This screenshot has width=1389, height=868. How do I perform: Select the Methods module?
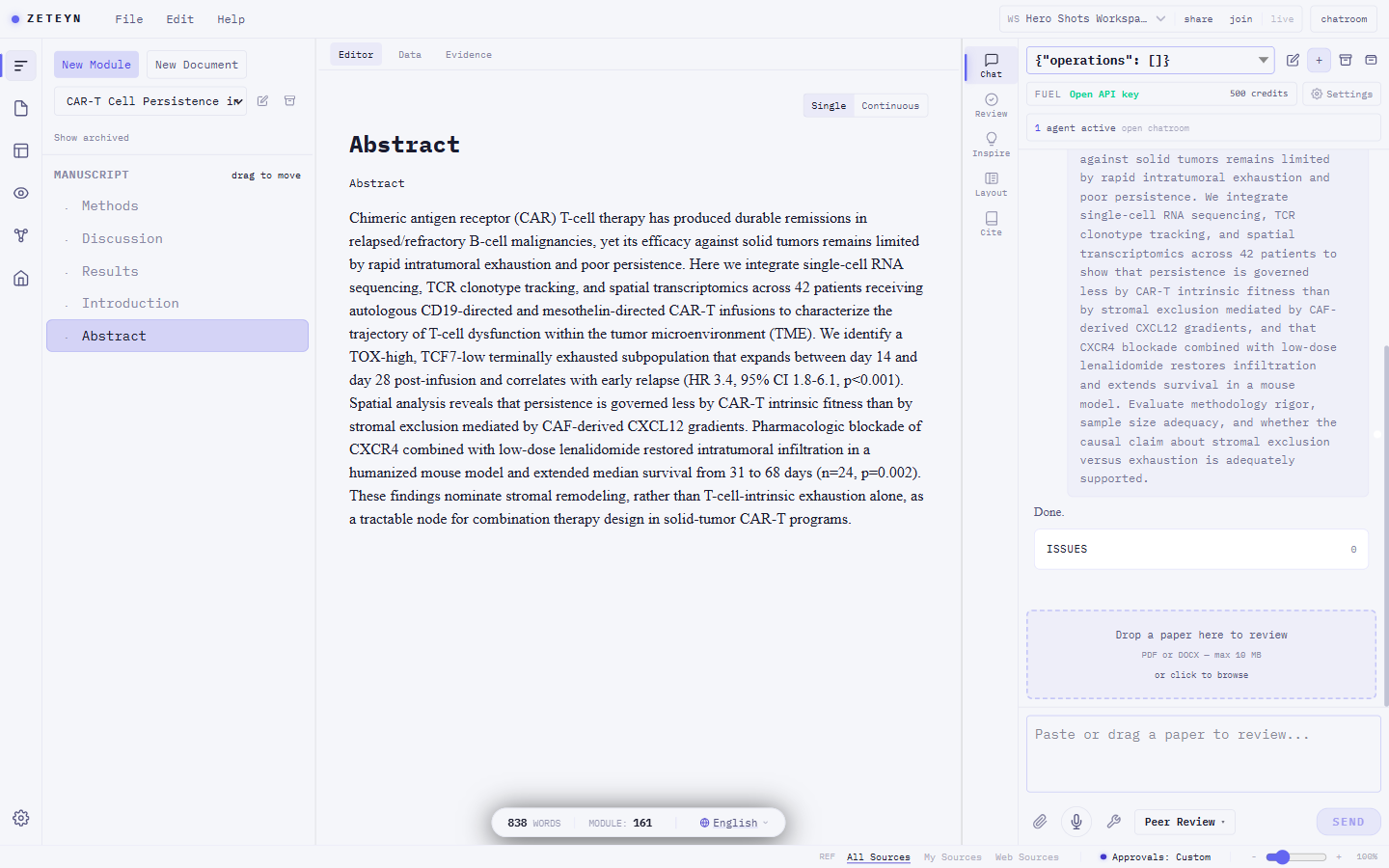click(177, 206)
